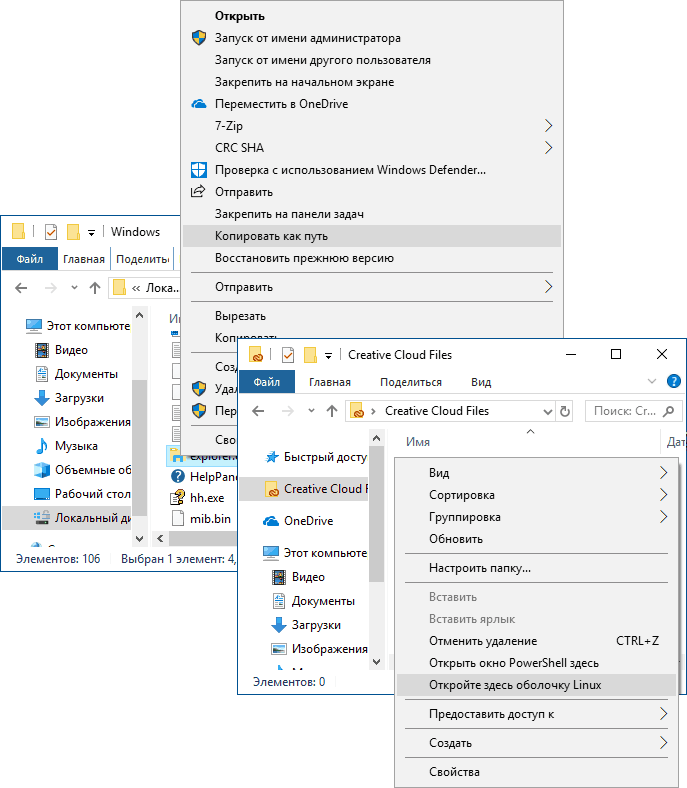The height and width of the screenshot is (788, 687).
Task: Choose Открыть окно PowerShell здесь
Action: pyautogui.click(x=536, y=663)
